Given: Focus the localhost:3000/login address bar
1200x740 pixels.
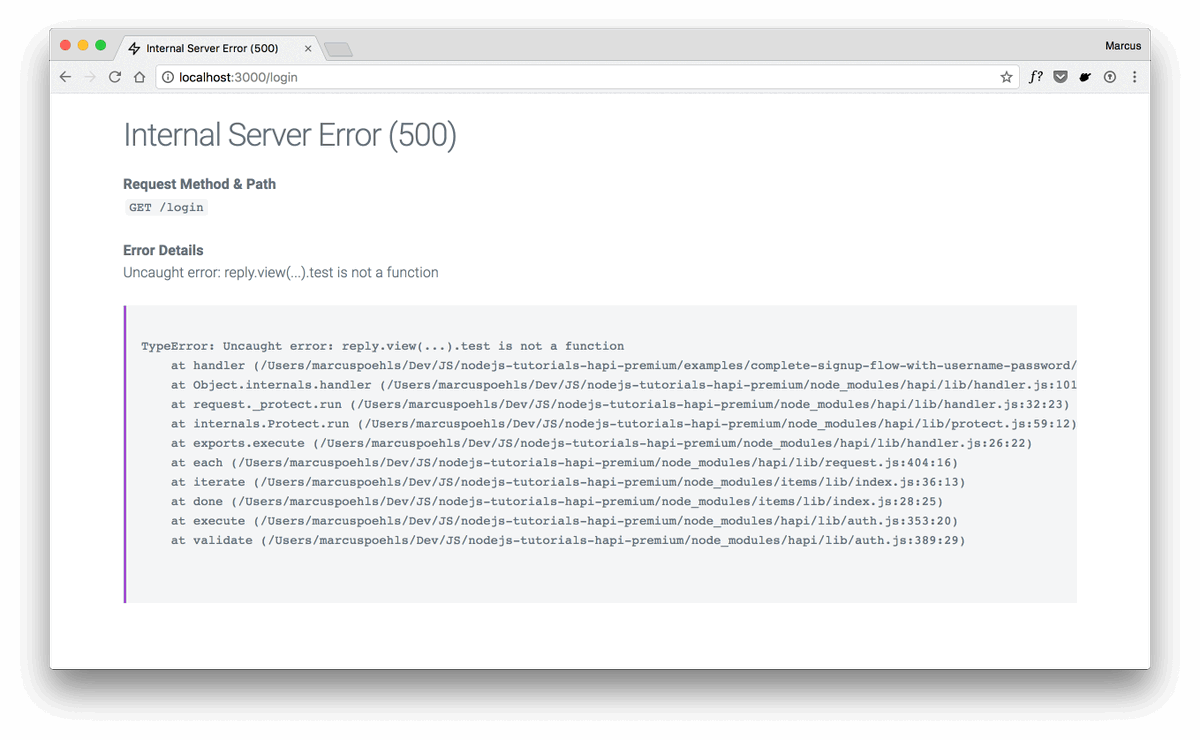Looking at the screenshot, I should pyautogui.click(x=587, y=77).
